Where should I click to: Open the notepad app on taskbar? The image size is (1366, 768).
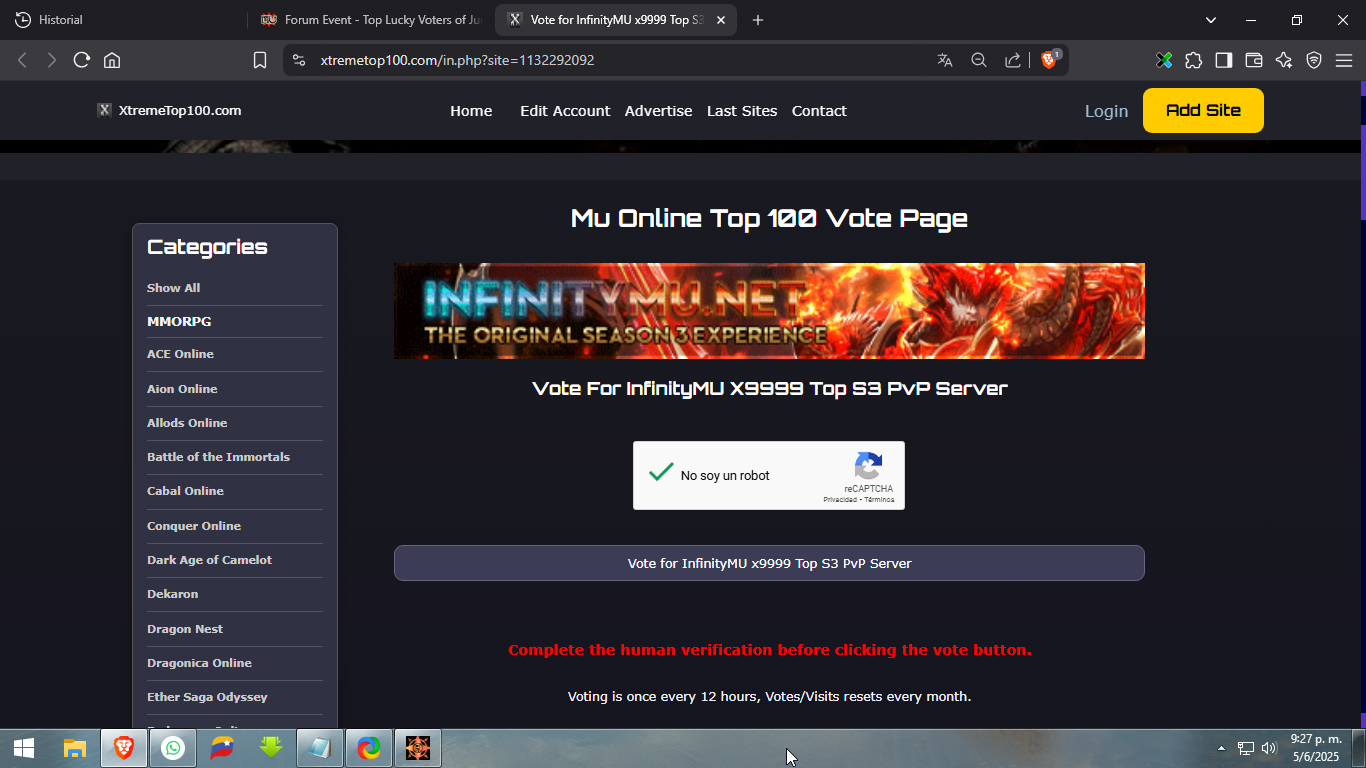pyautogui.click(x=320, y=748)
